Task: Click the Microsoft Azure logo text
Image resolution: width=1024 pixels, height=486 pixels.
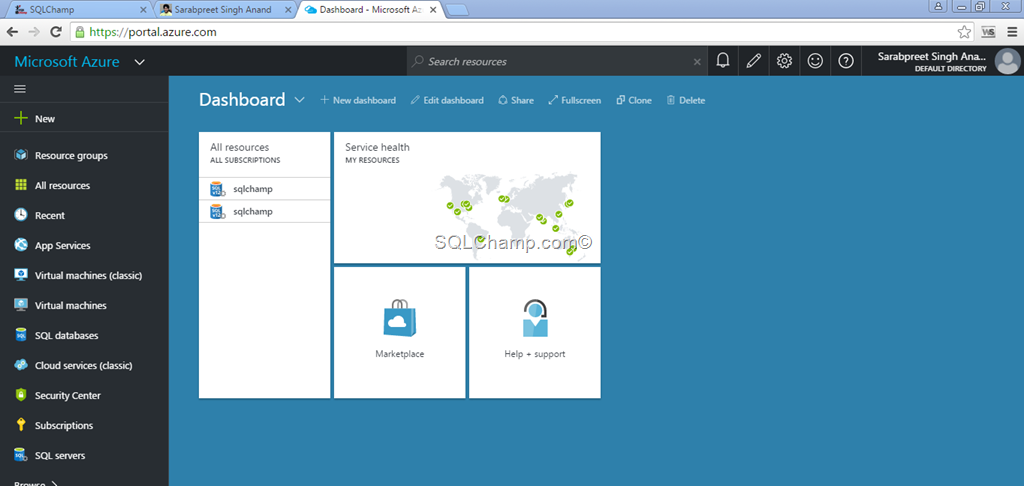Action: 67,62
